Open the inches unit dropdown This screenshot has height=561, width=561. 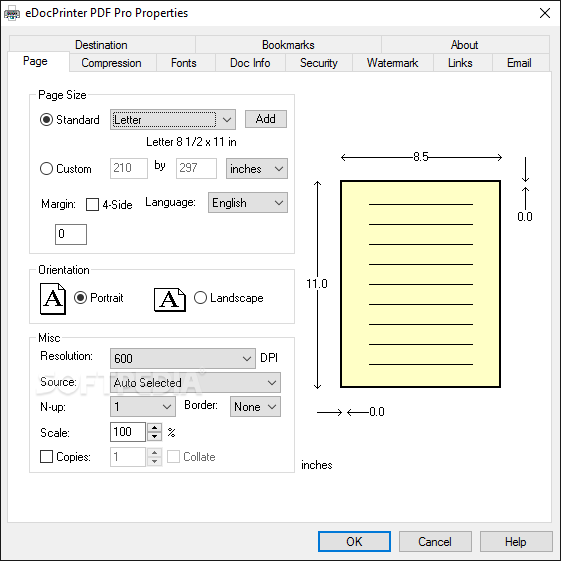pos(257,169)
